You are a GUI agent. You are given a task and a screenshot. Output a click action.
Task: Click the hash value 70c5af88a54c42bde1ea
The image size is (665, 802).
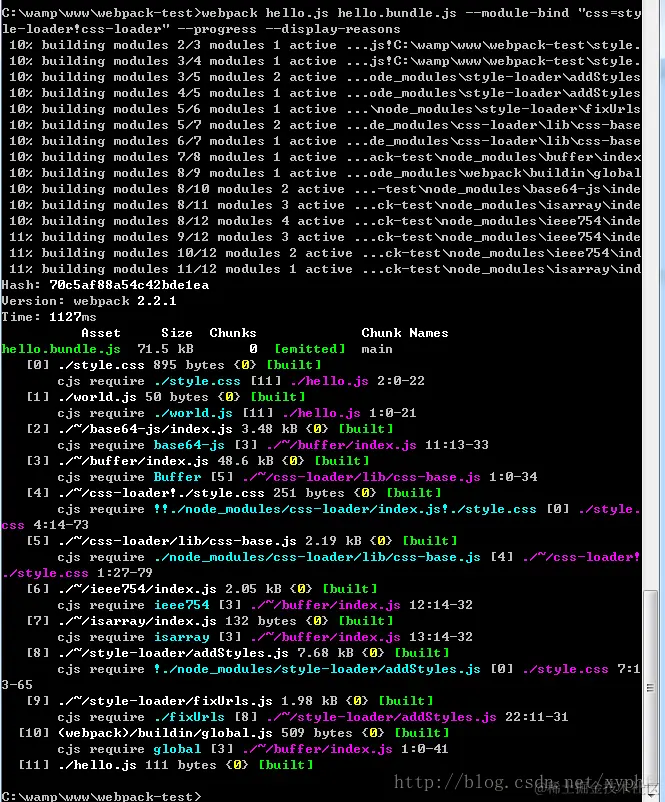pyautogui.click(x=129, y=285)
